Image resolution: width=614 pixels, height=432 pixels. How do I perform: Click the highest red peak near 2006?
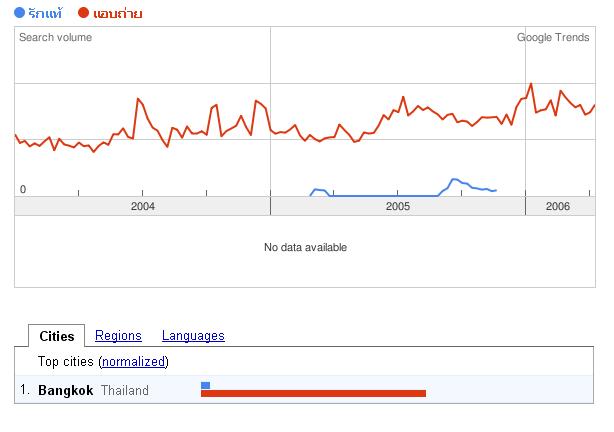point(531,85)
